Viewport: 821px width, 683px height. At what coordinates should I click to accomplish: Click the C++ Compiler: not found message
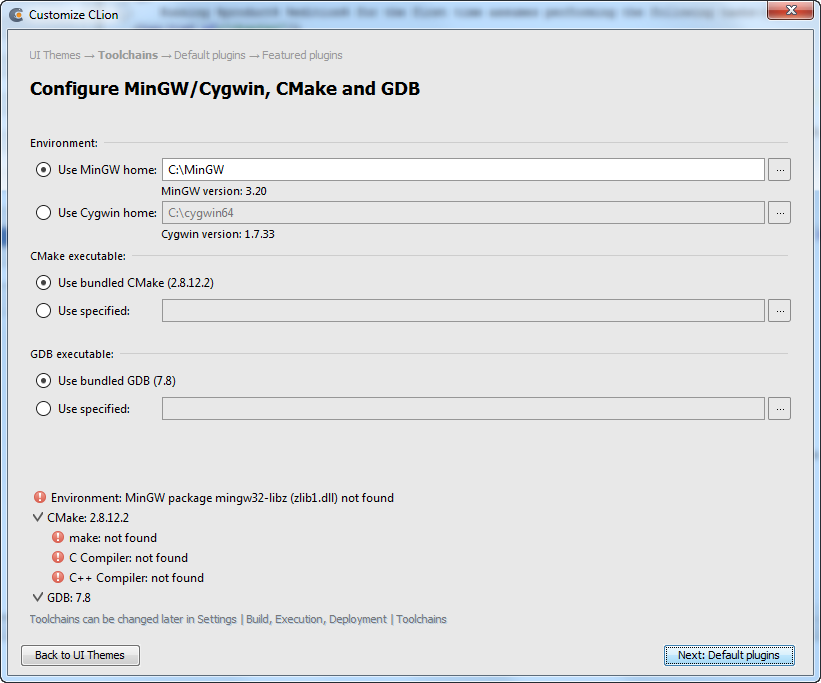click(x=136, y=578)
